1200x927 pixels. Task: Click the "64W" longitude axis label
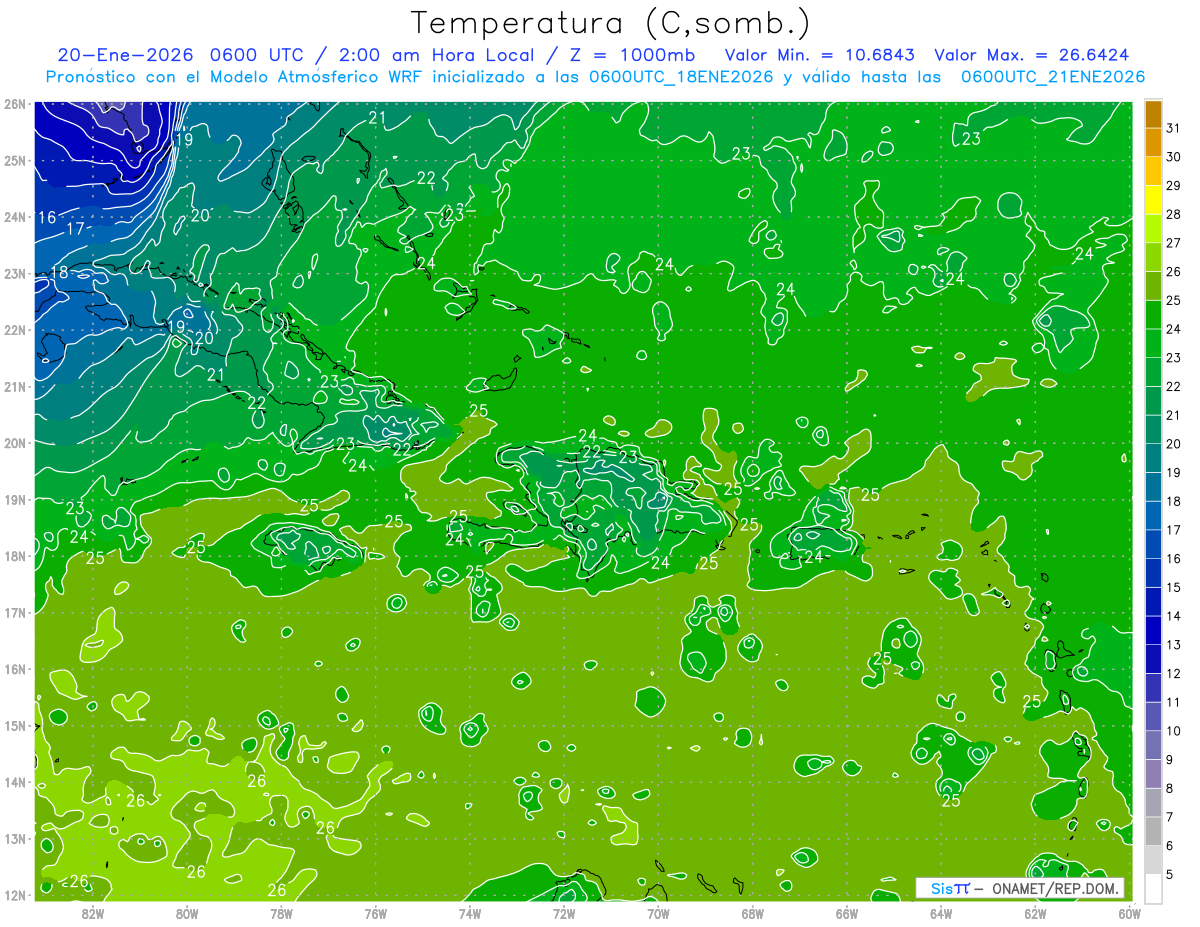click(941, 914)
